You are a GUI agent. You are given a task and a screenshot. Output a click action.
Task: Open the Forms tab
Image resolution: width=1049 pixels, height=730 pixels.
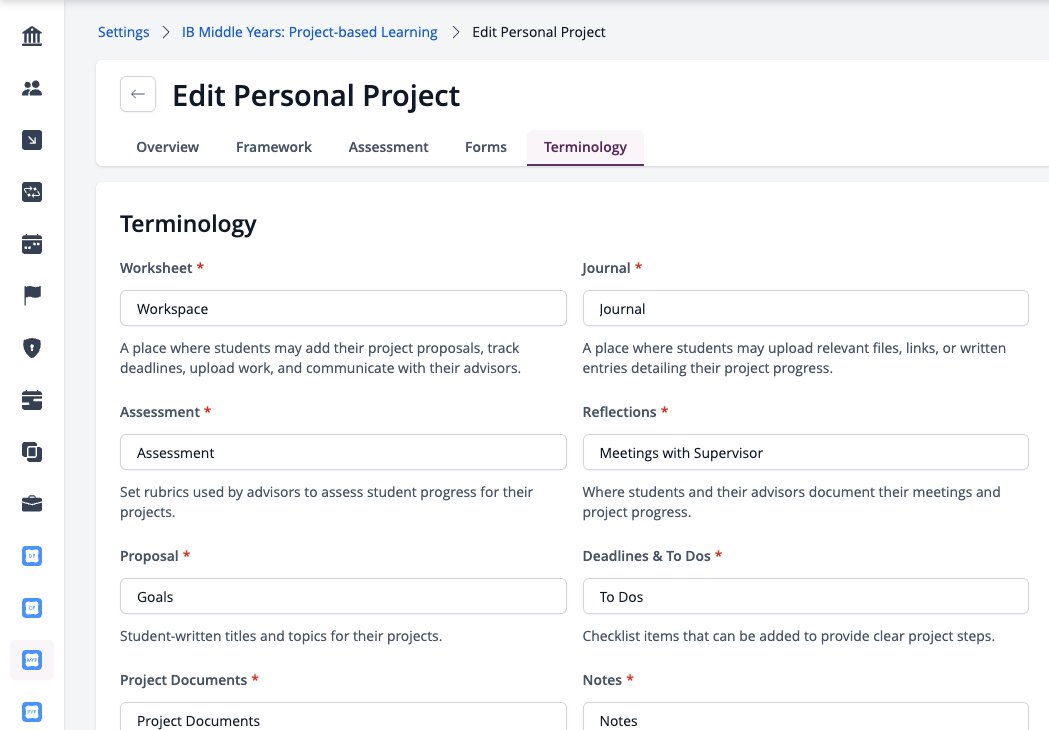click(x=486, y=147)
